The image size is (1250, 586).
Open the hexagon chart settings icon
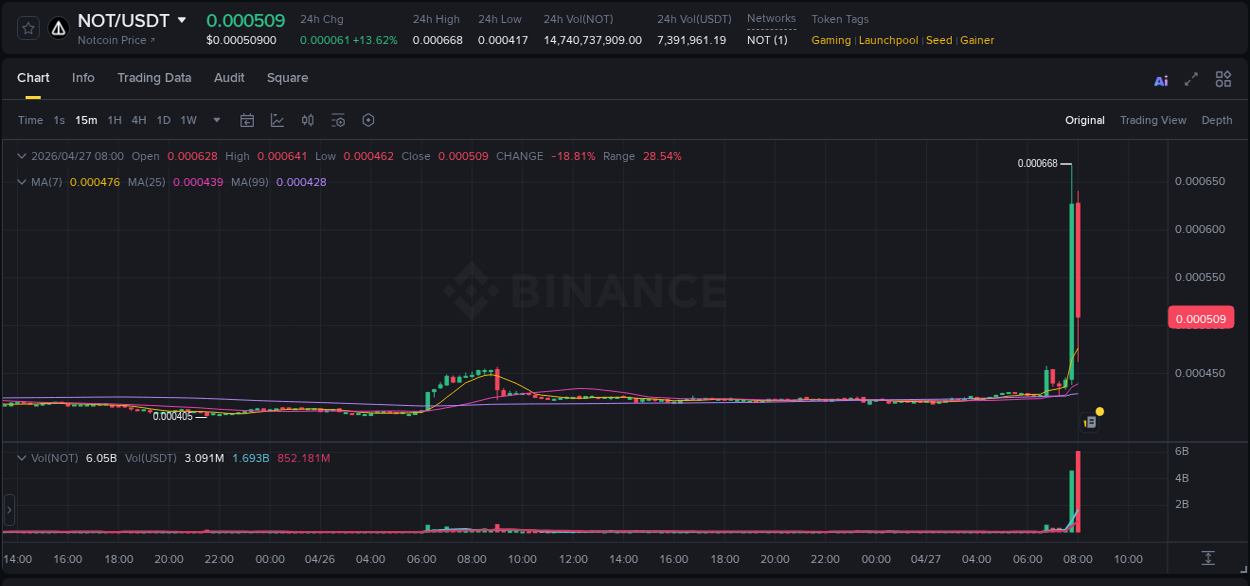pyautogui.click(x=368, y=120)
